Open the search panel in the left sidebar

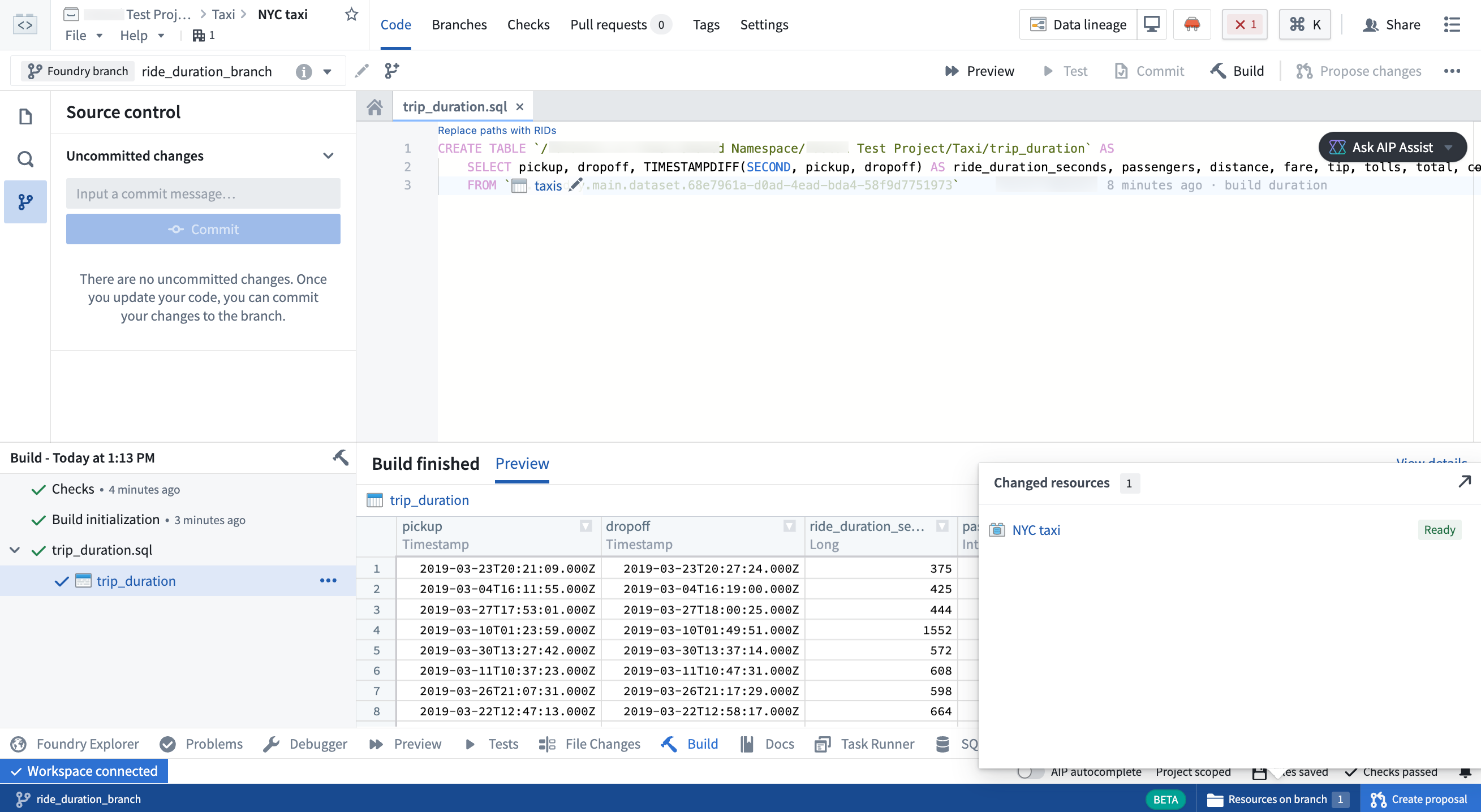[x=25, y=159]
